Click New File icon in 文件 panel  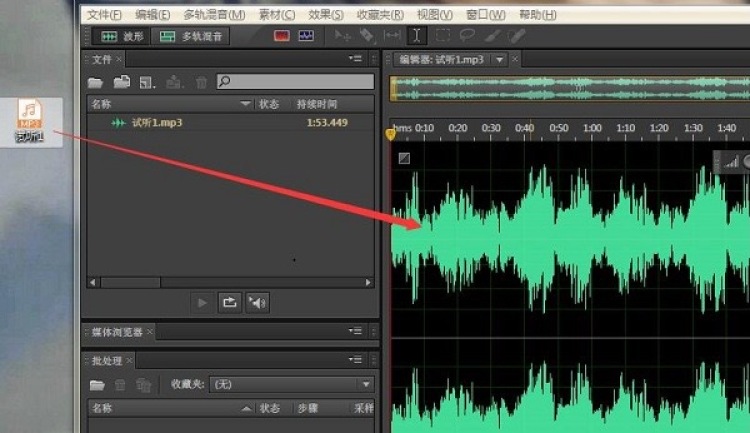point(147,83)
